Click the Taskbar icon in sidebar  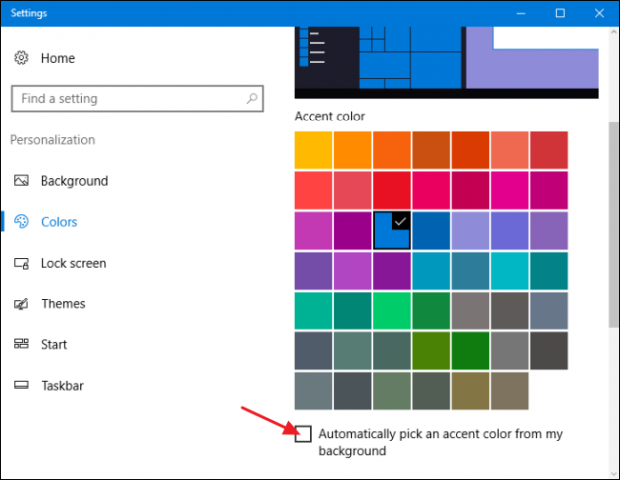click(x=21, y=385)
